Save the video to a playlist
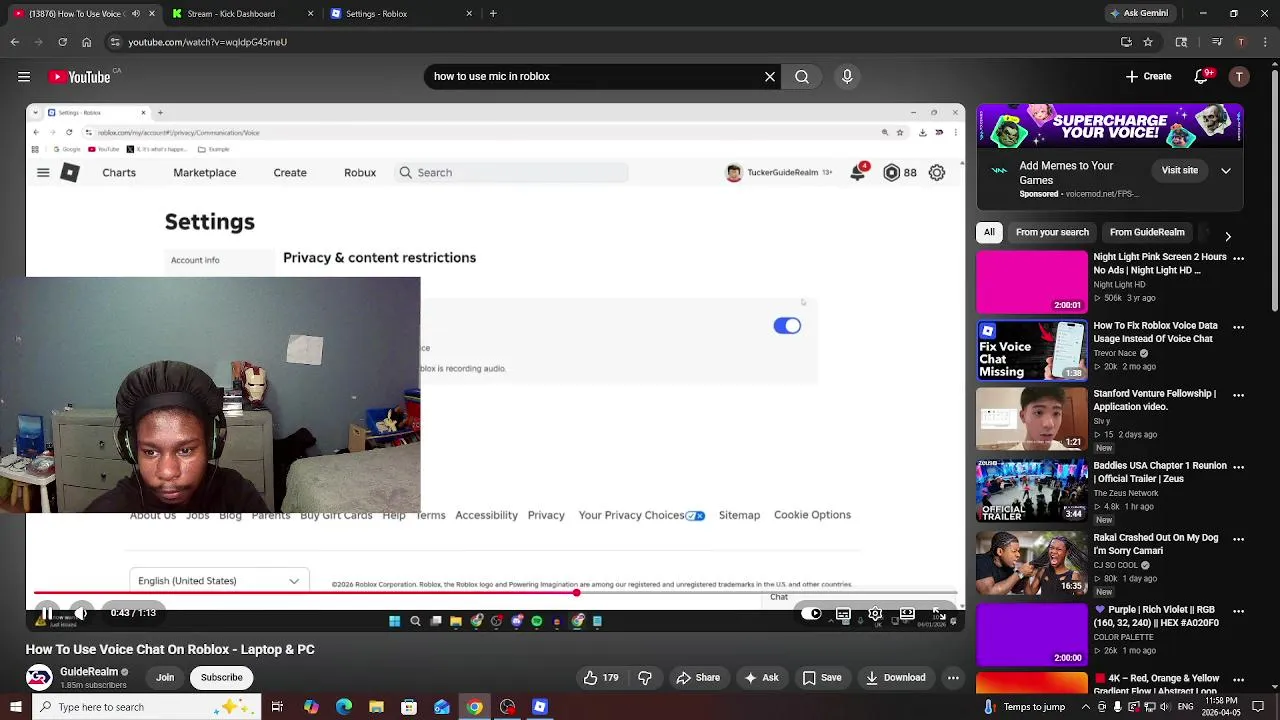 click(822, 677)
